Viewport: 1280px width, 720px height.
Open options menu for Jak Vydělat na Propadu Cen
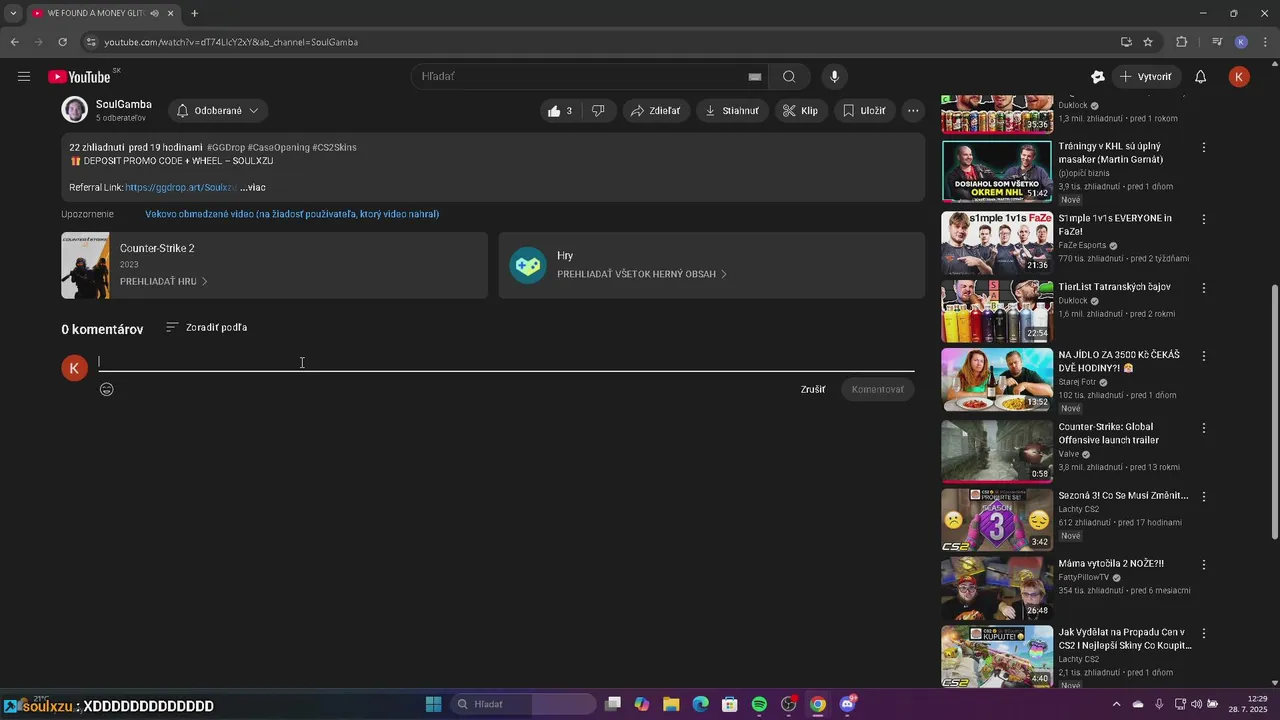[1204, 634]
